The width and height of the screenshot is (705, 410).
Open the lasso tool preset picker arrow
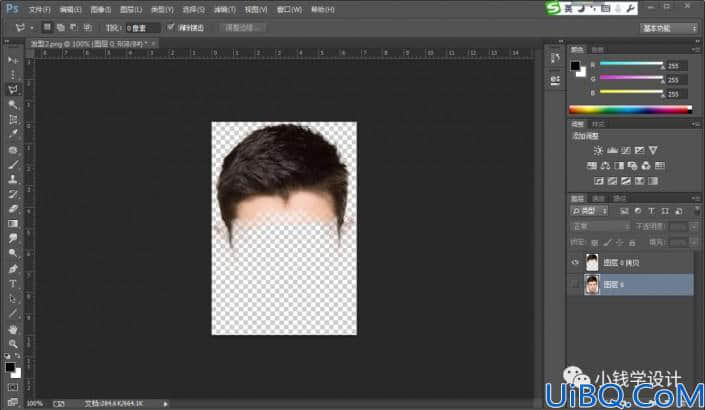click(32, 28)
